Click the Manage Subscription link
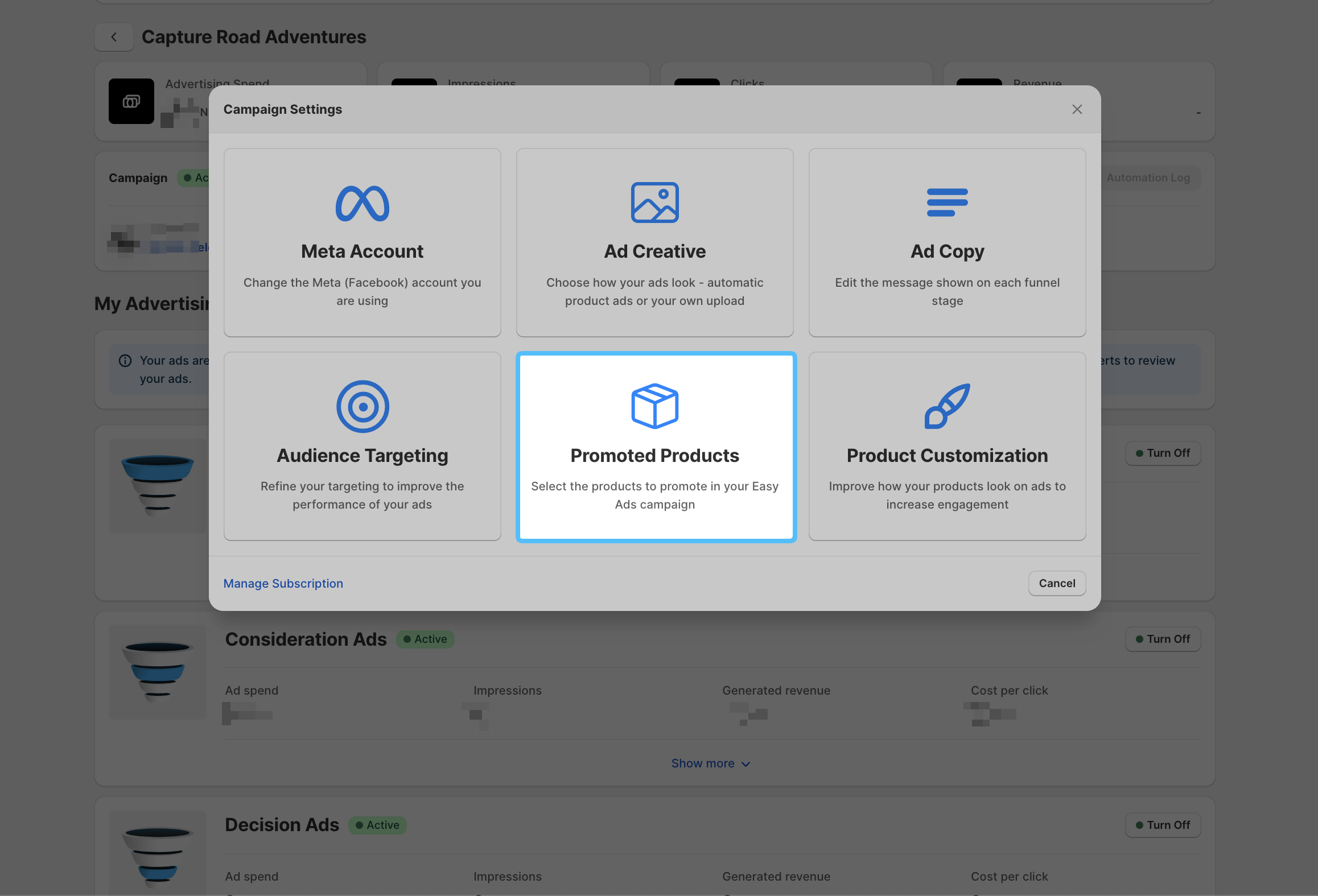Screen dimensions: 1318x896 pyautogui.click(x=283, y=584)
